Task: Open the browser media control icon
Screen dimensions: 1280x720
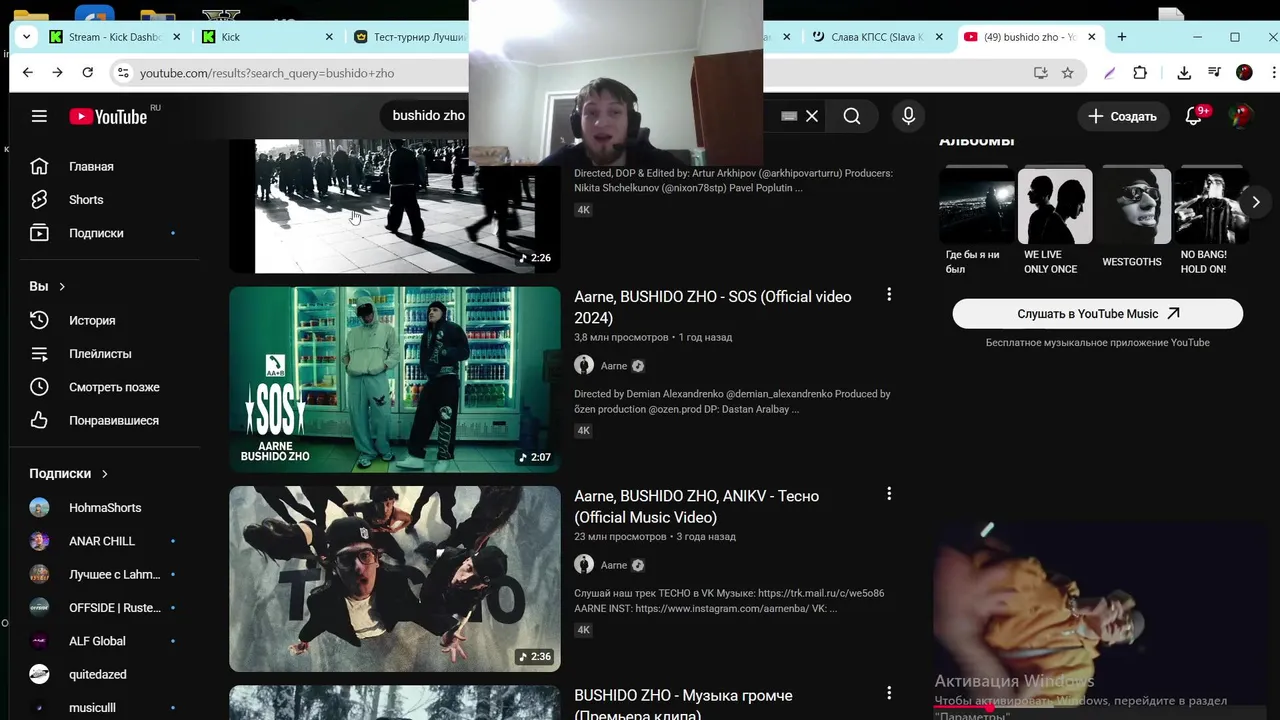Action: point(1214,73)
